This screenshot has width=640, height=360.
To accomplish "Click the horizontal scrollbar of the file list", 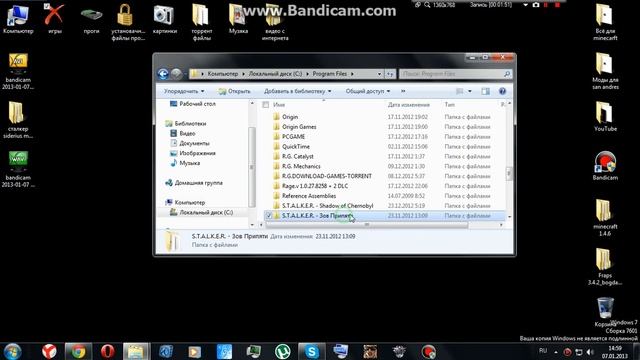I will point(366,225).
